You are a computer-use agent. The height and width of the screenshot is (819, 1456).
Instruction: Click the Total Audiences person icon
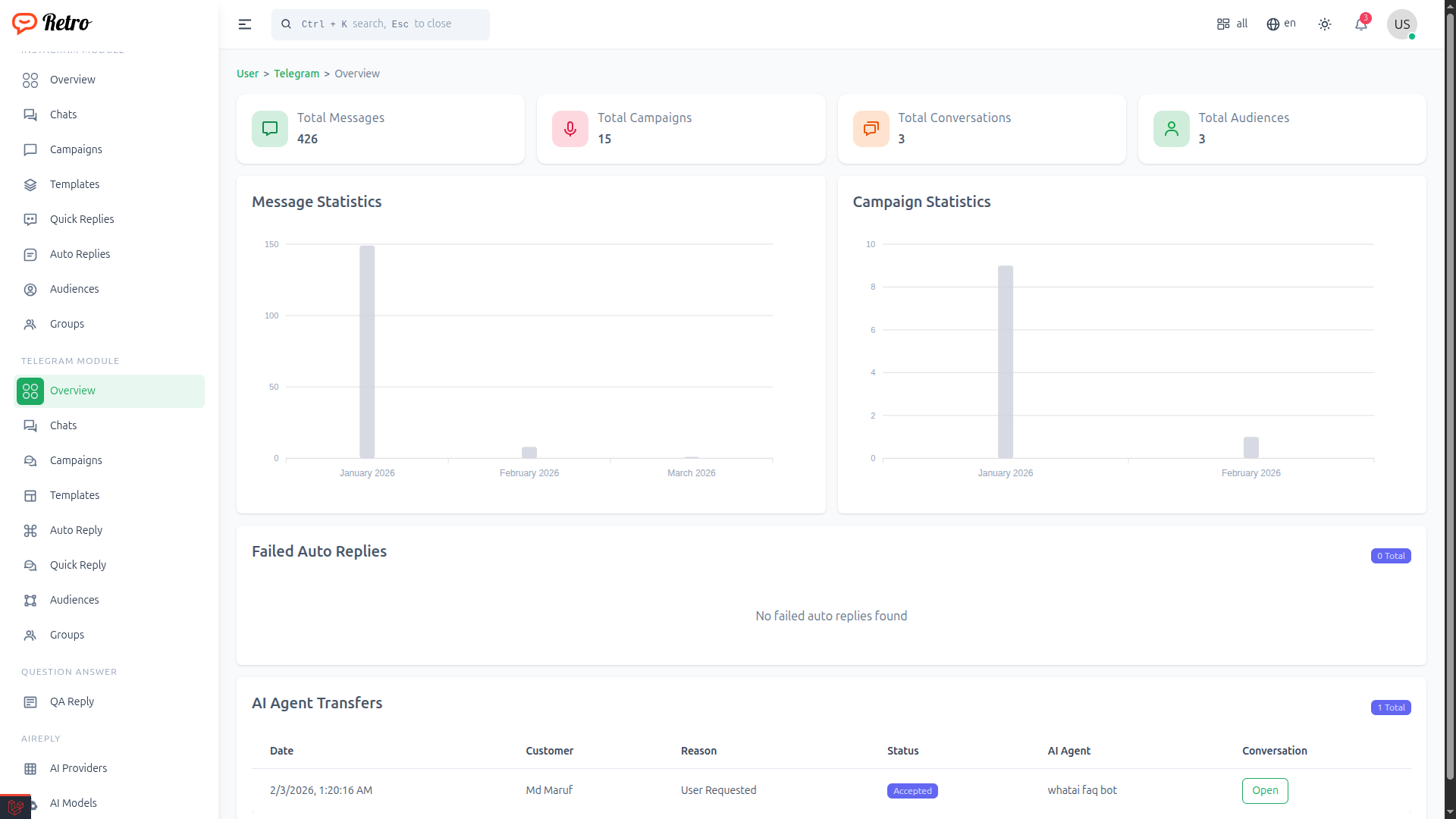point(1171,129)
